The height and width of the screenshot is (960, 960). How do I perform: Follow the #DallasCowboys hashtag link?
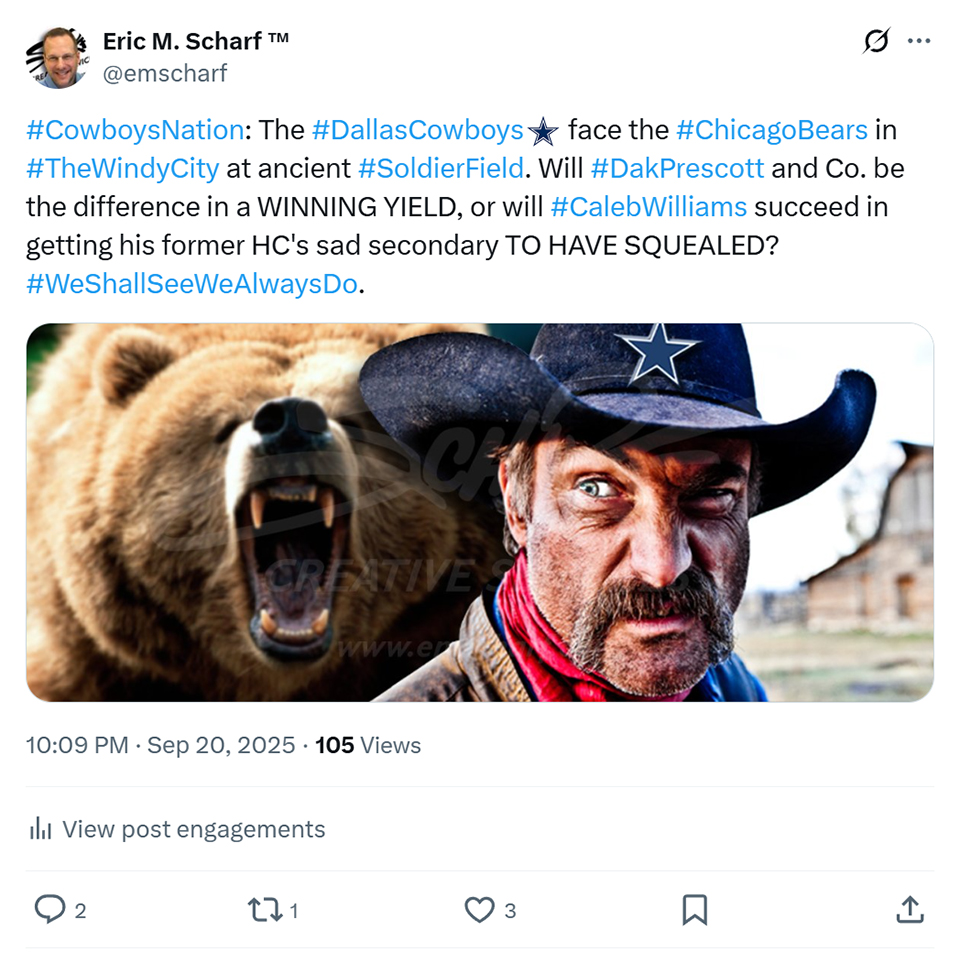pos(418,130)
